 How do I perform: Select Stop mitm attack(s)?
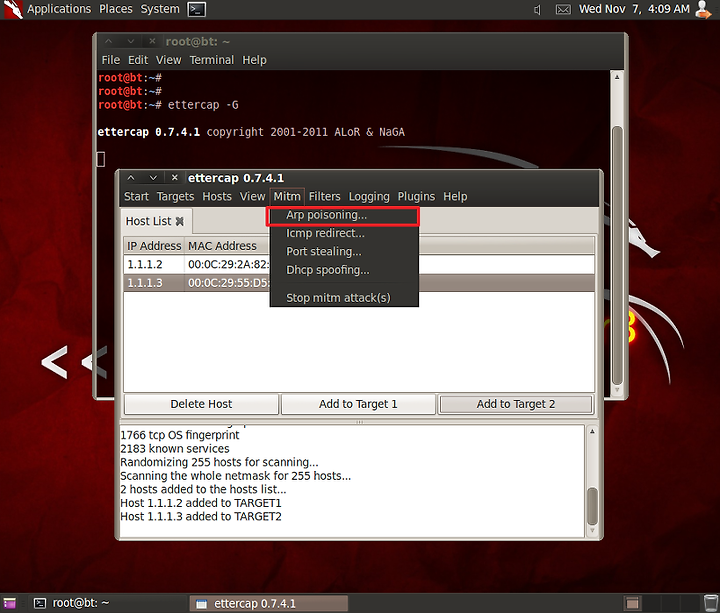click(x=343, y=298)
